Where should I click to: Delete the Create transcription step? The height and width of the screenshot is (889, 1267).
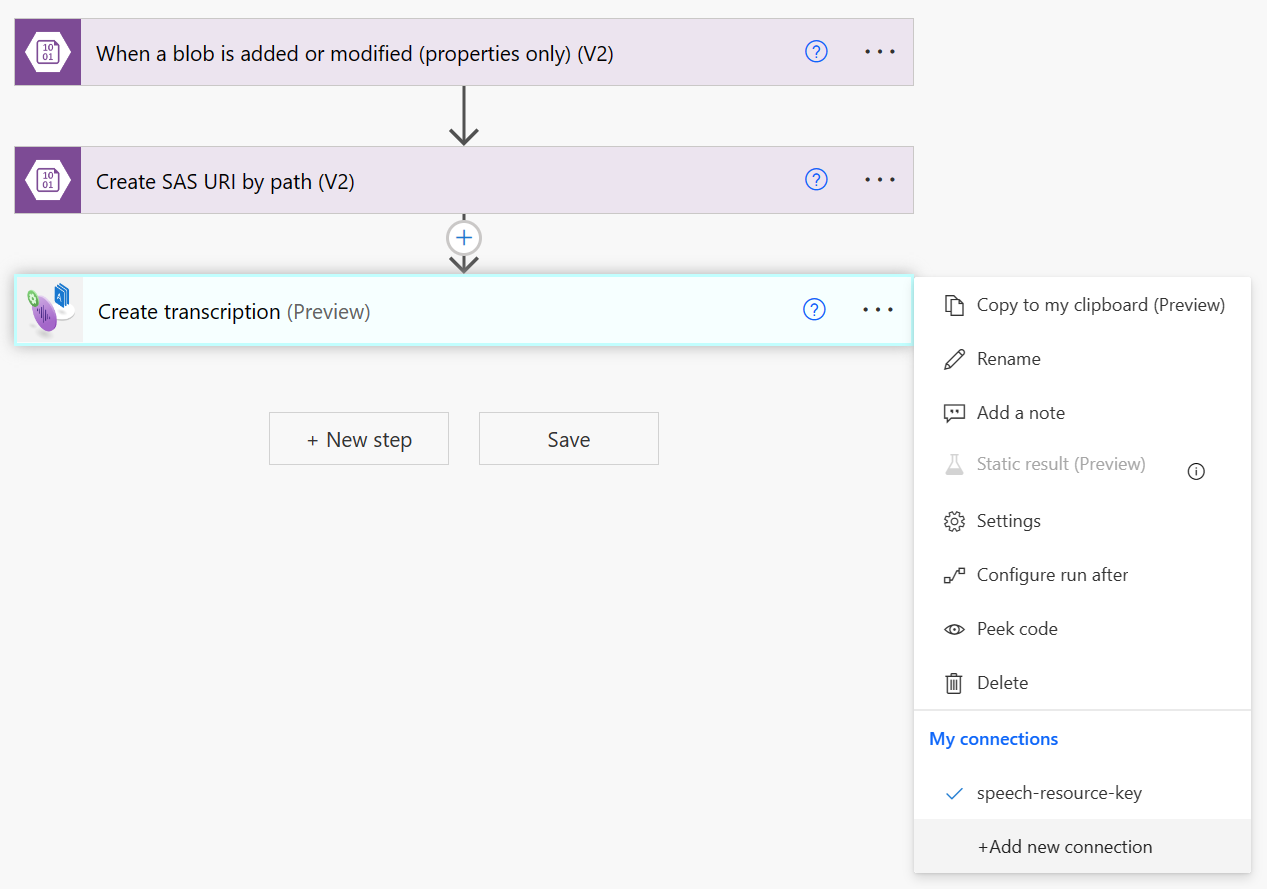tap(1002, 683)
